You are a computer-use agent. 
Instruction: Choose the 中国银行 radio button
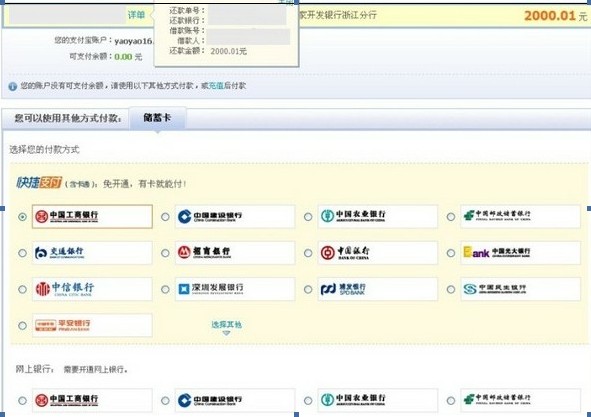[308, 253]
